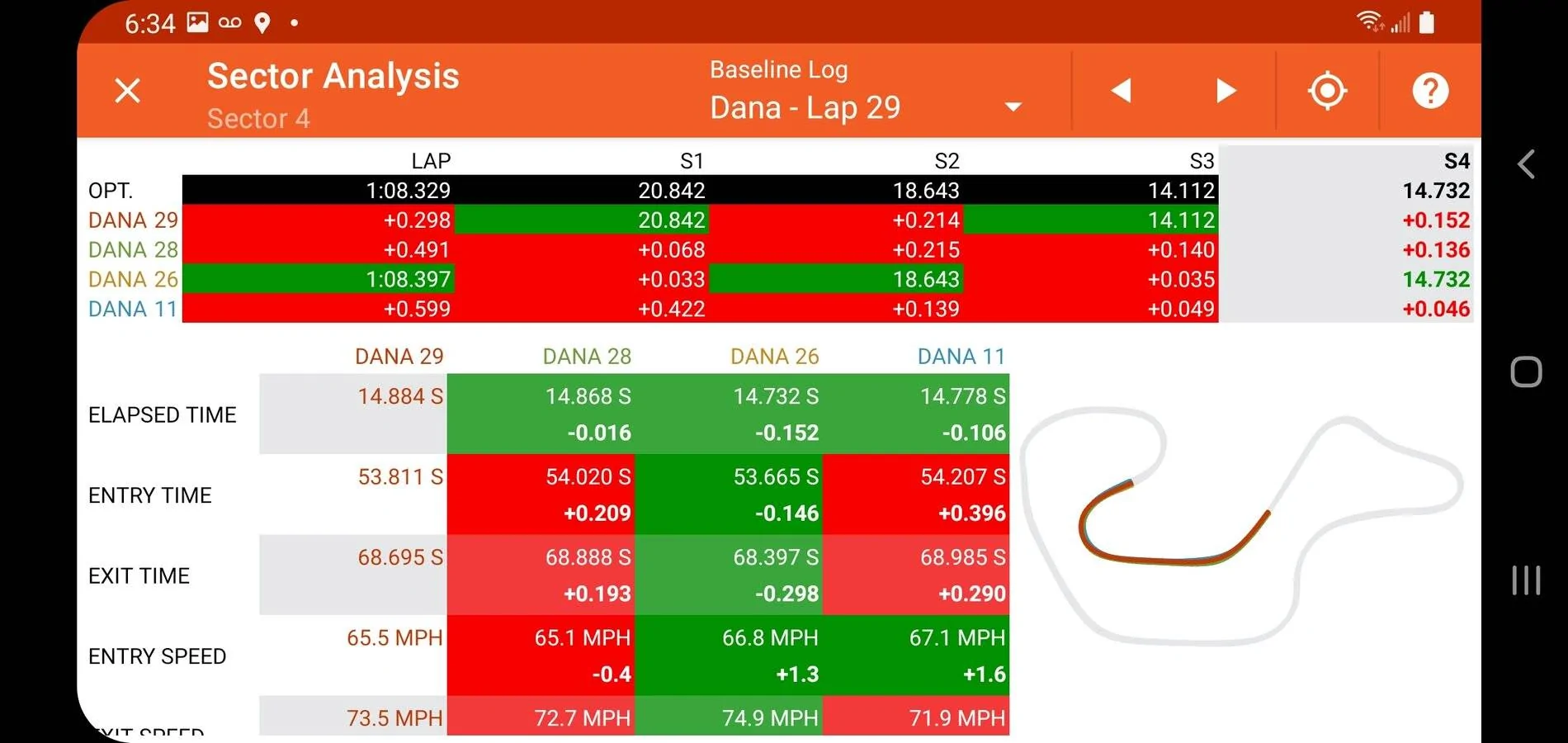Open help with the question mark icon

click(1430, 90)
